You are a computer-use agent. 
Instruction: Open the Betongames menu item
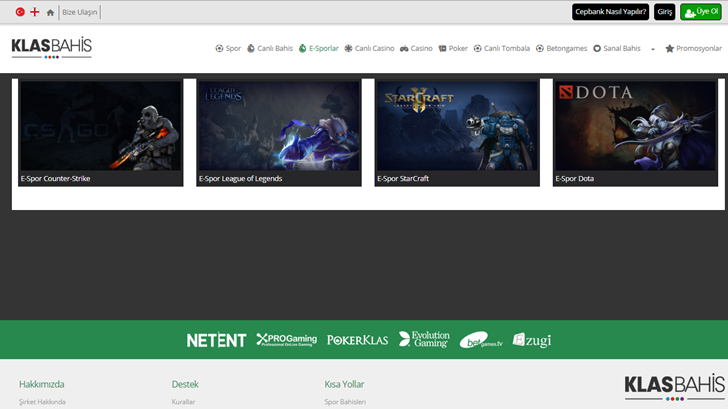(566, 48)
